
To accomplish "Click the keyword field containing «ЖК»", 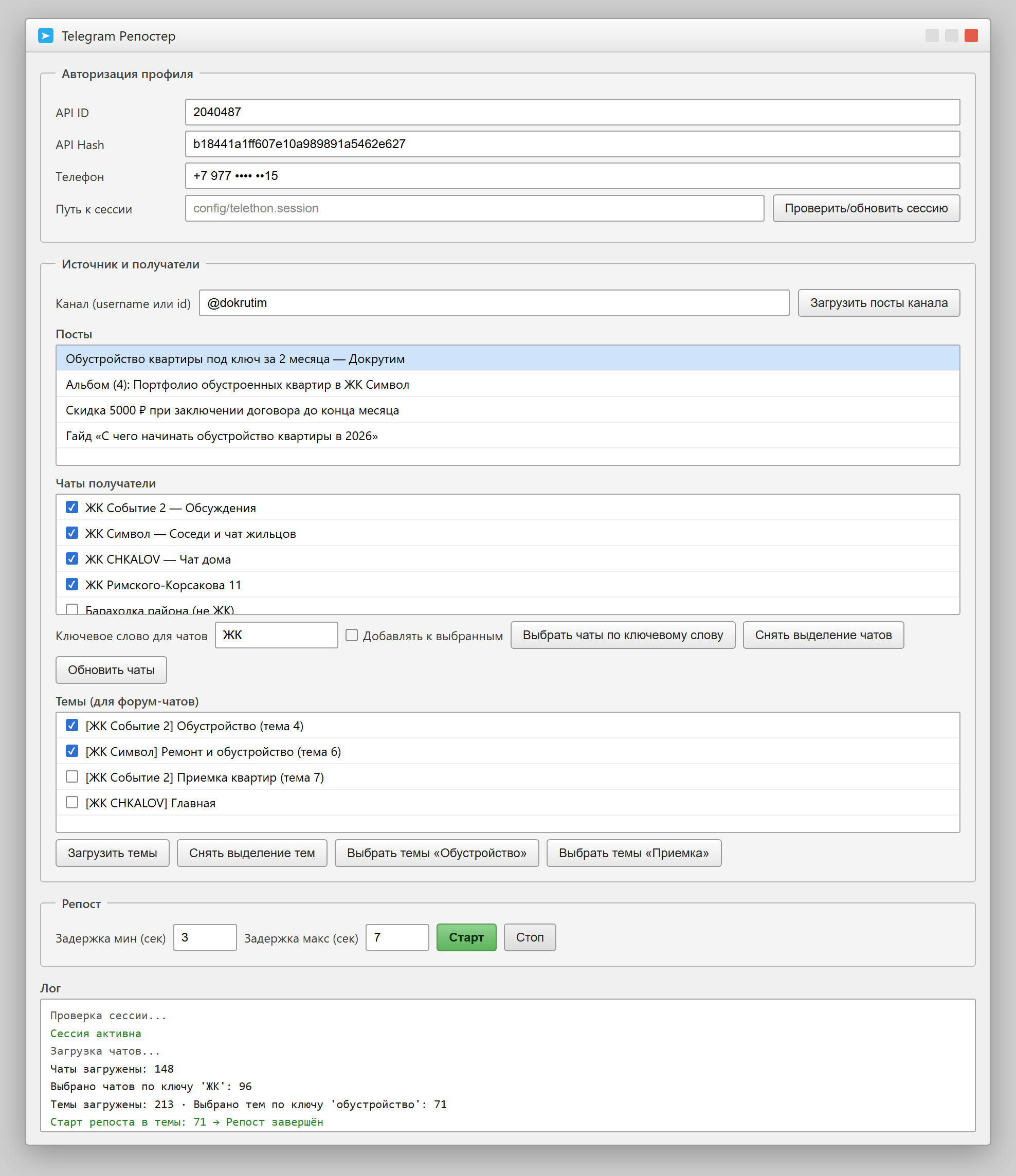I will 277,635.
